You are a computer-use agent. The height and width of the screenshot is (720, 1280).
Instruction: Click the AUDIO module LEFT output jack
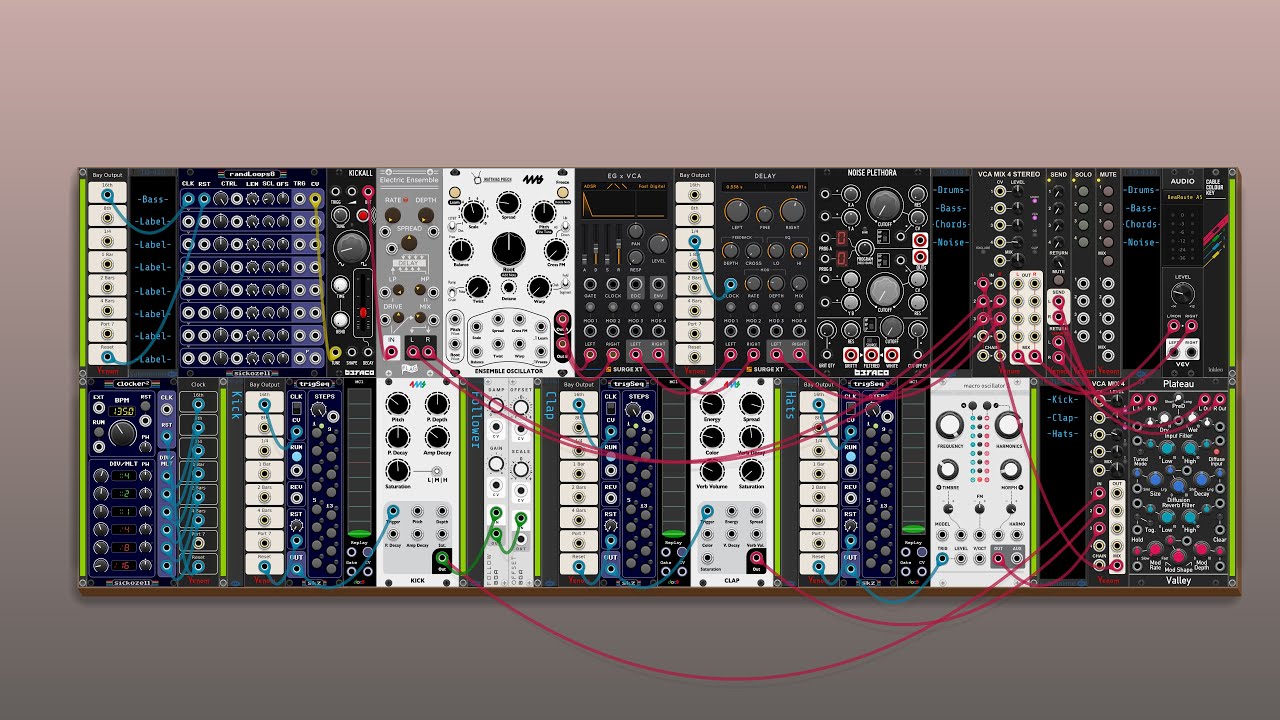pyautogui.click(x=1174, y=352)
